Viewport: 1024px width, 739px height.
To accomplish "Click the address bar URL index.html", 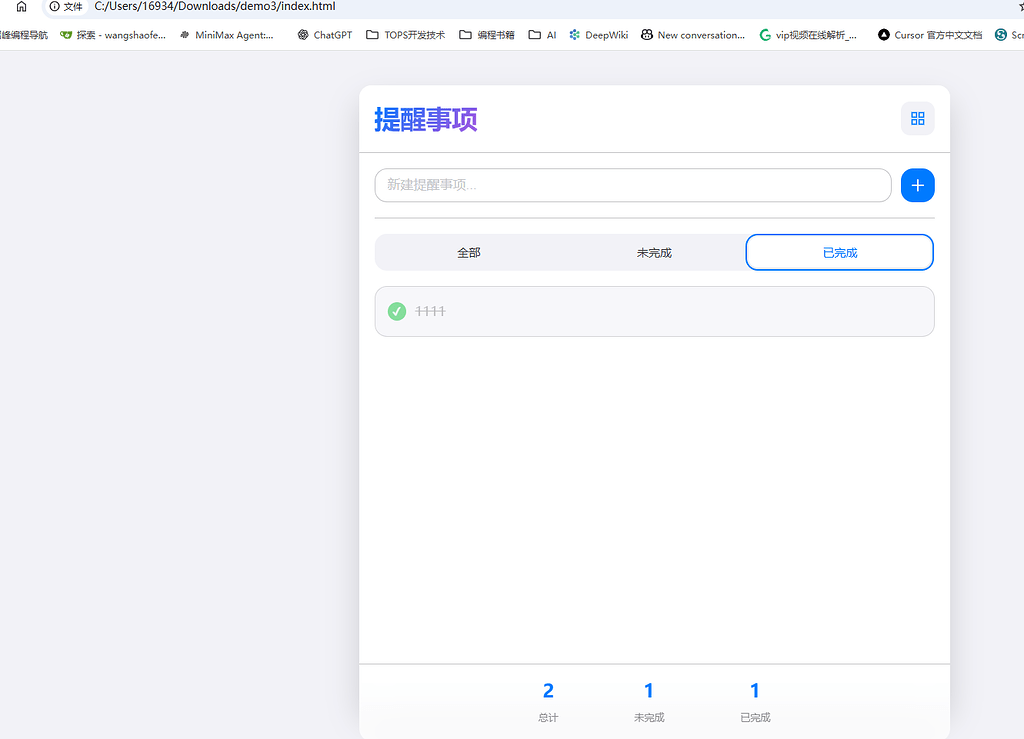I will point(215,7).
